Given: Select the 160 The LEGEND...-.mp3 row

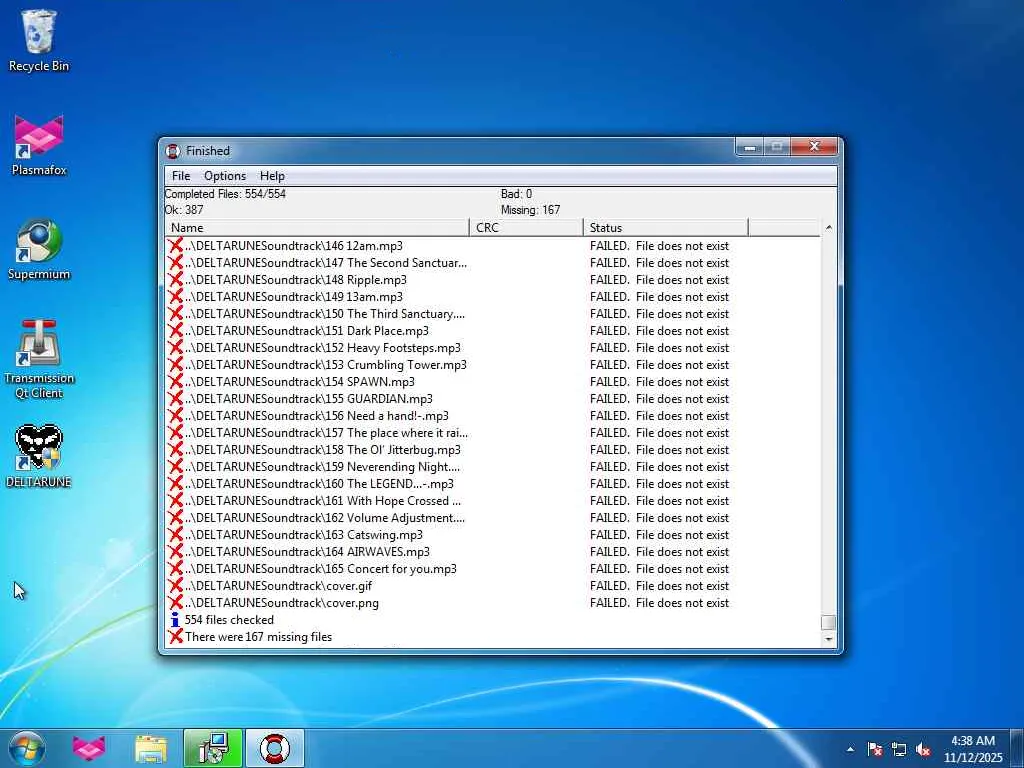Looking at the screenshot, I should (x=493, y=483).
